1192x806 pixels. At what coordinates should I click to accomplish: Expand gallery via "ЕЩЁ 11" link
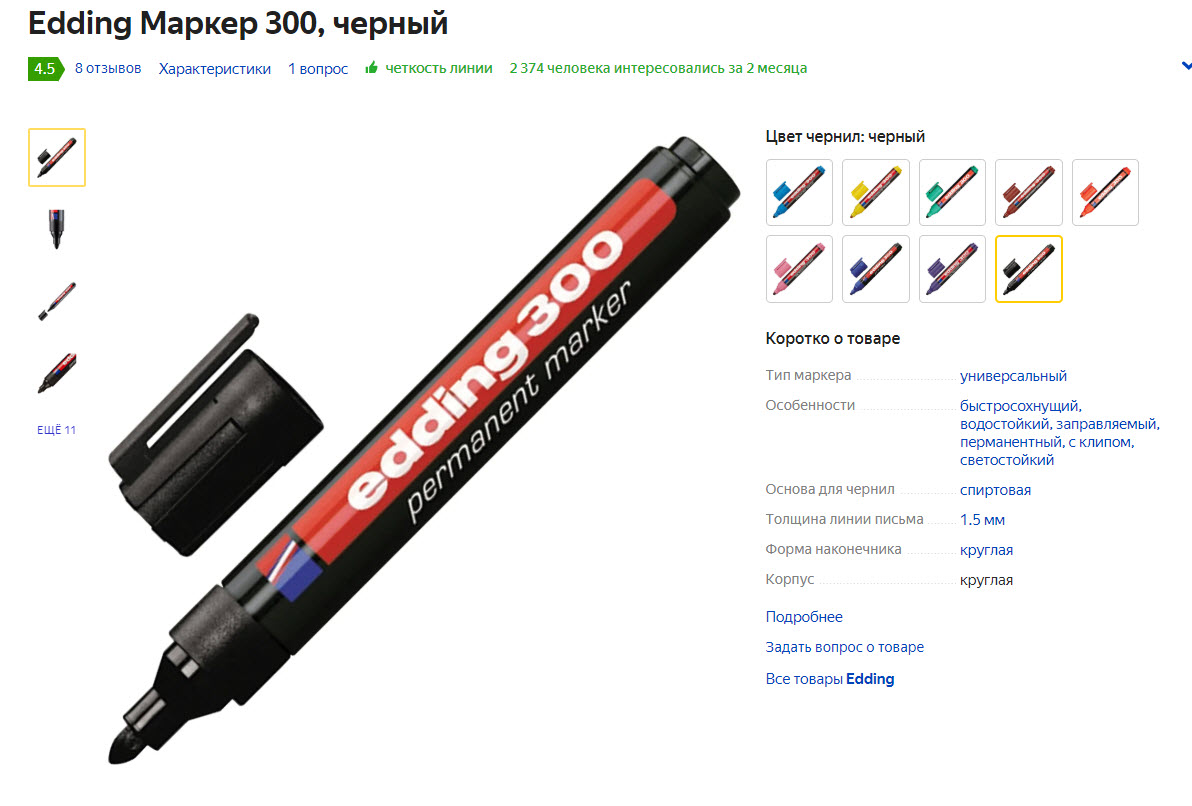[56, 430]
